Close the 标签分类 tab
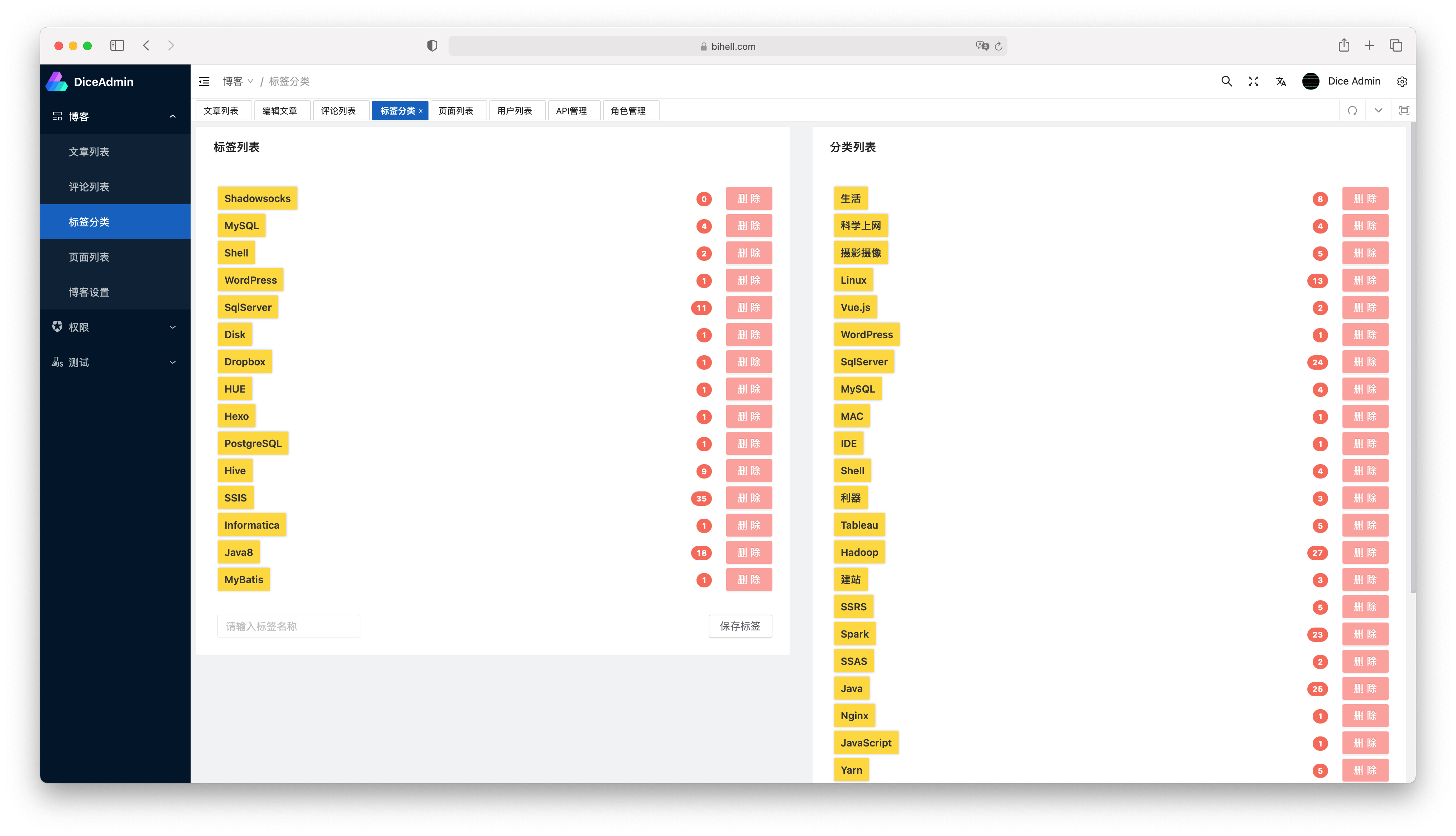This screenshot has height=836, width=1456. coord(421,111)
